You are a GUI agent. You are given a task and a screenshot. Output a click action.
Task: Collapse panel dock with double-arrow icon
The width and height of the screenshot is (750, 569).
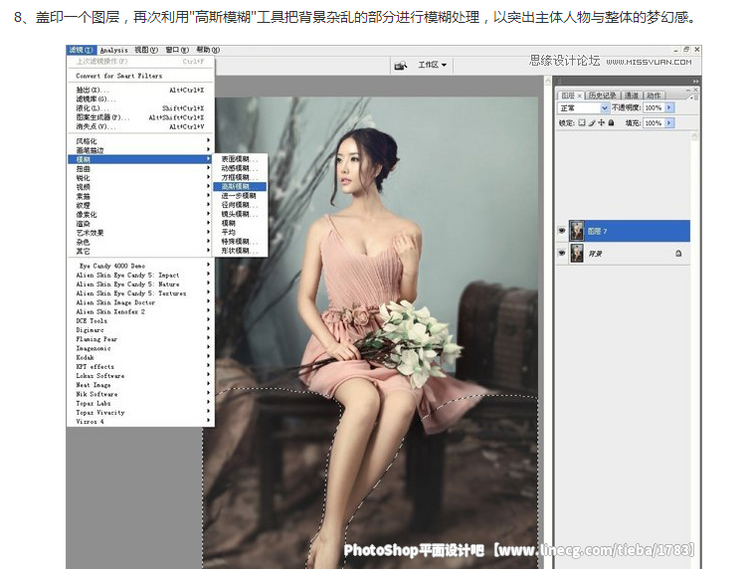coord(695,81)
